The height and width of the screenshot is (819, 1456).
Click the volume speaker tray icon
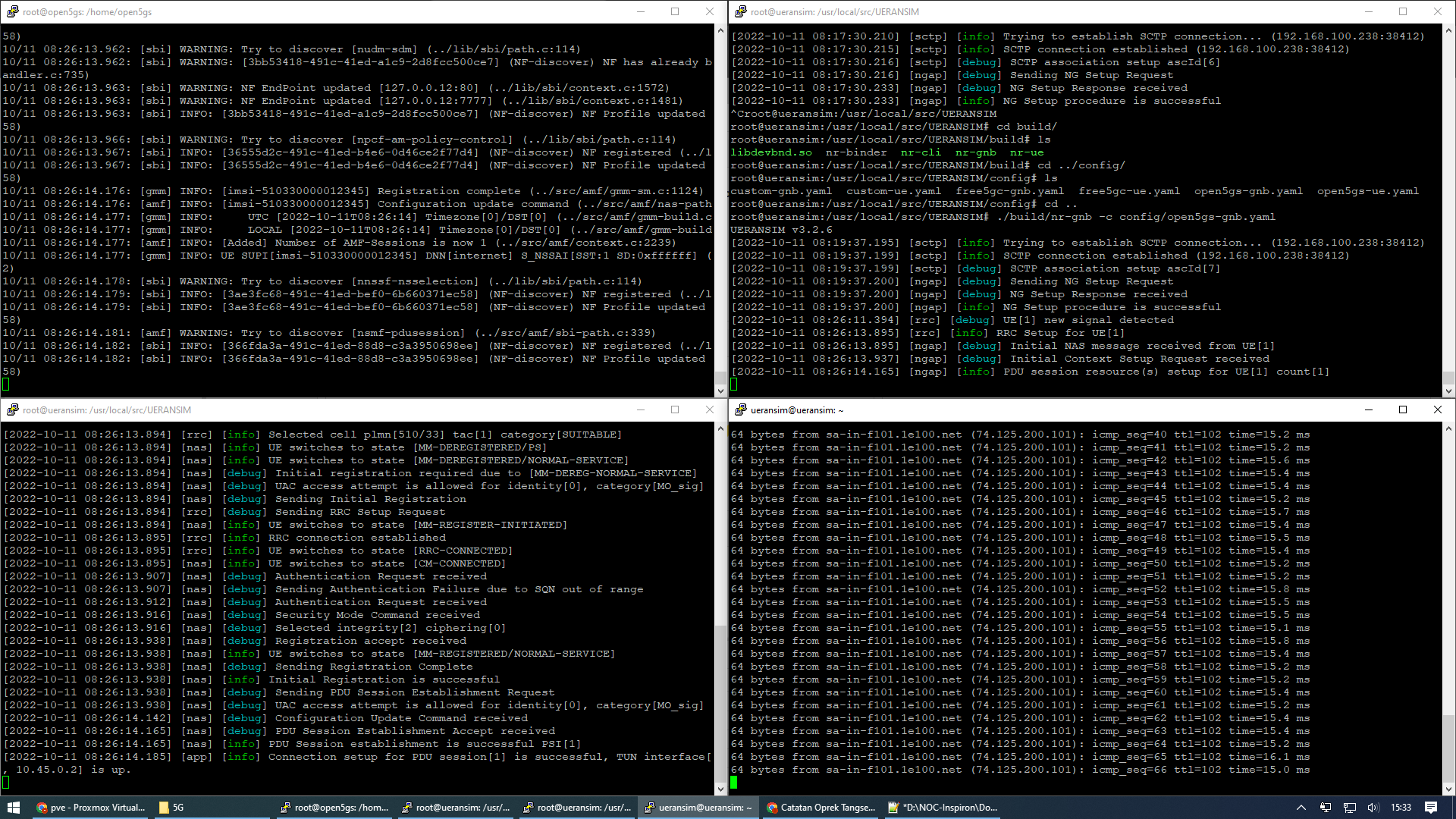point(1373,808)
